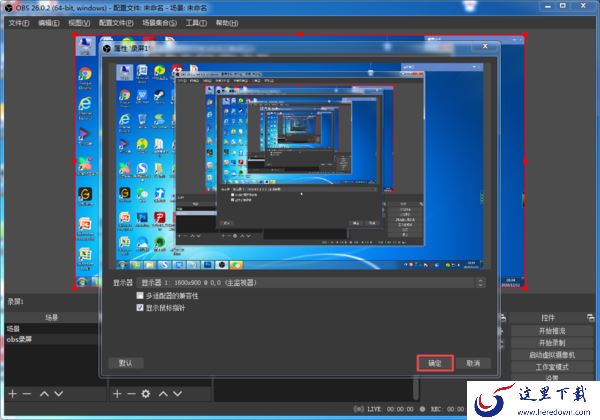Click the OBS logo in the main title bar
The width and height of the screenshot is (600, 420).
[x=8, y=7]
